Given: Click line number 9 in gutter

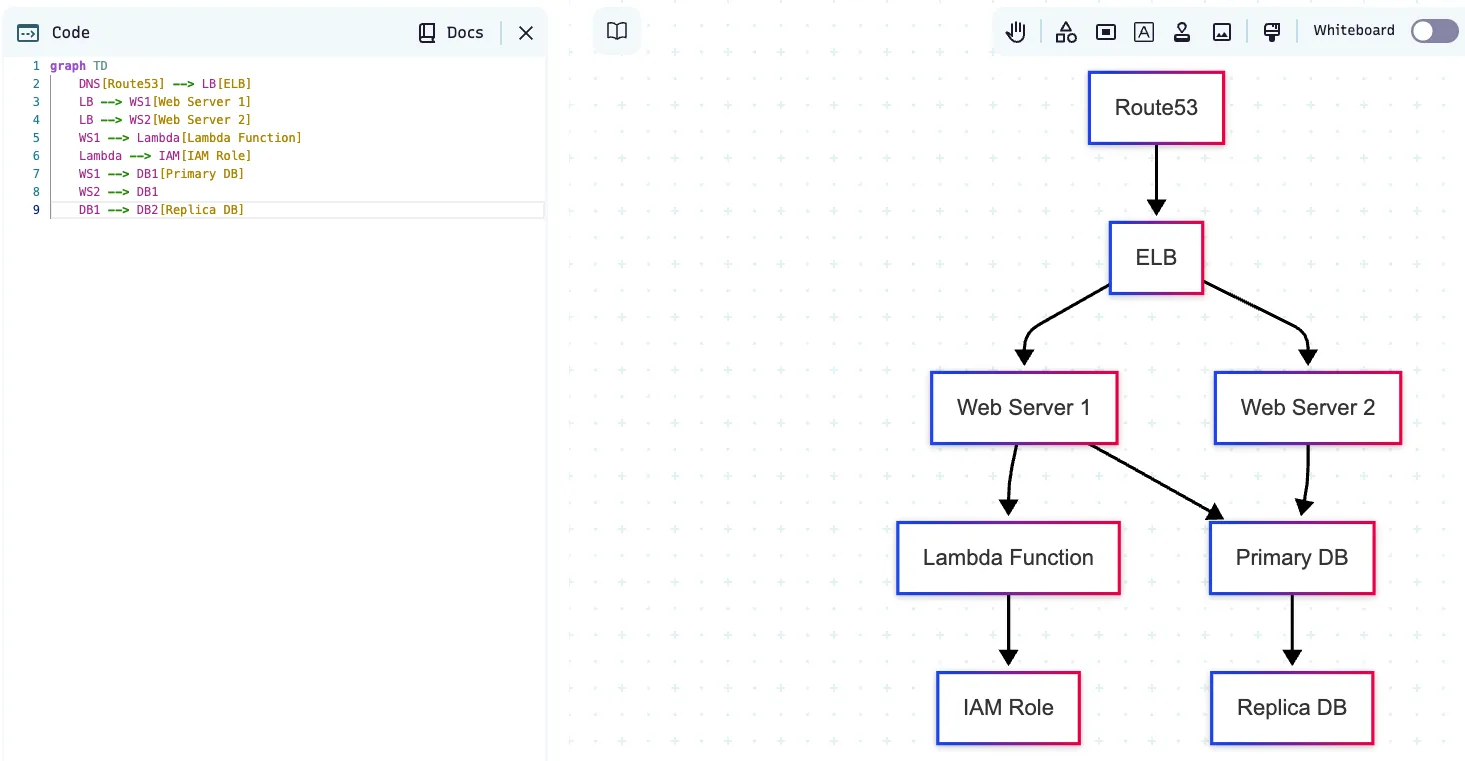Looking at the screenshot, I should [x=36, y=210].
